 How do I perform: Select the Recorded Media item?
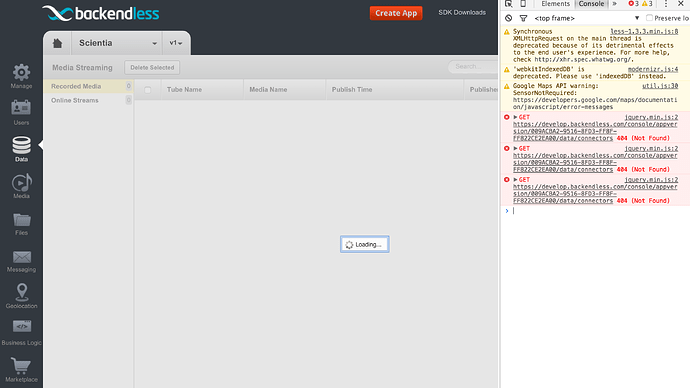[x=88, y=86]
